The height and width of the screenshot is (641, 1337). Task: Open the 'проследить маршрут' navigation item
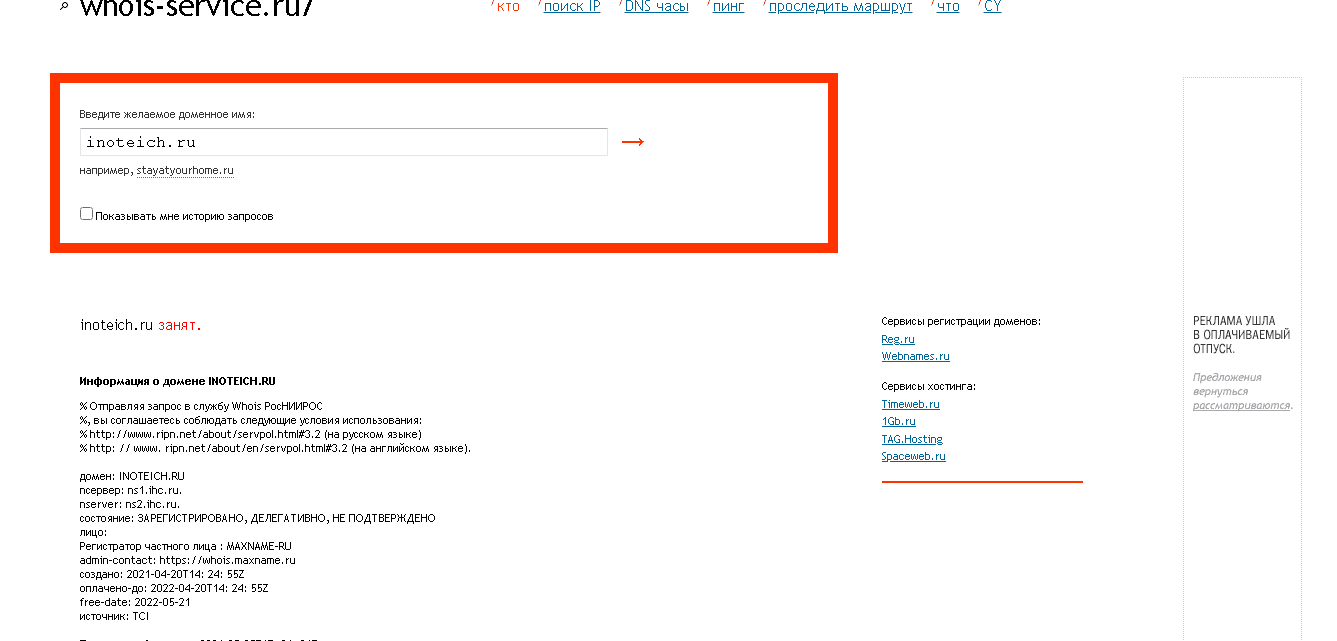838,6
